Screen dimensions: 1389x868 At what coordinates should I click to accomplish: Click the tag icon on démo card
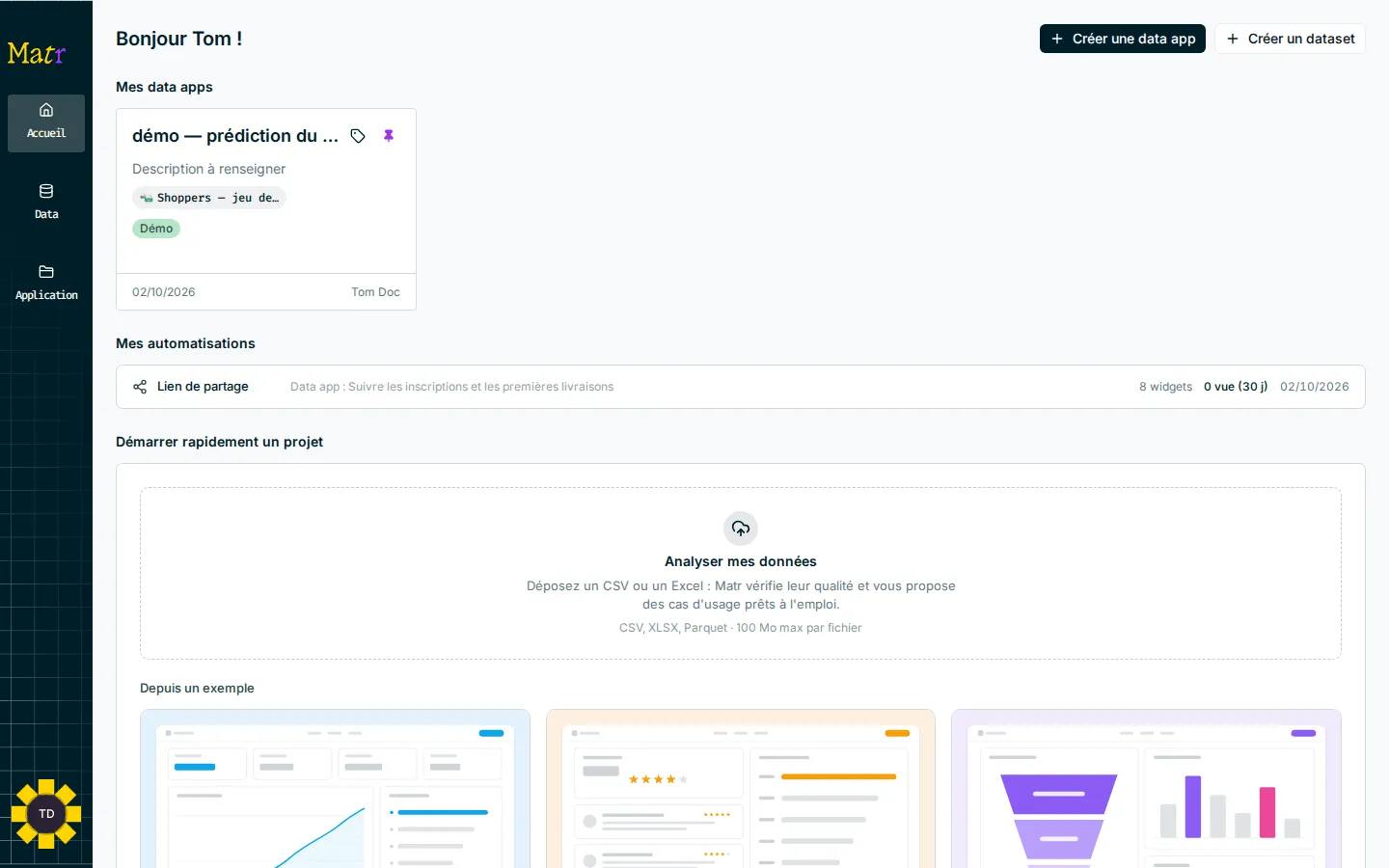[x=358, y=136]
